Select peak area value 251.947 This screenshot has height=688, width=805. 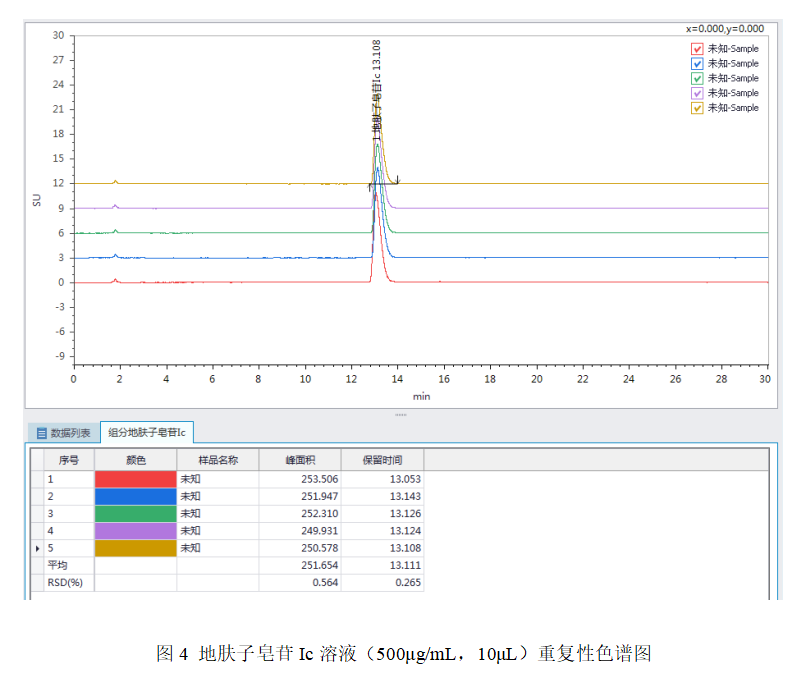click(319, 496)
